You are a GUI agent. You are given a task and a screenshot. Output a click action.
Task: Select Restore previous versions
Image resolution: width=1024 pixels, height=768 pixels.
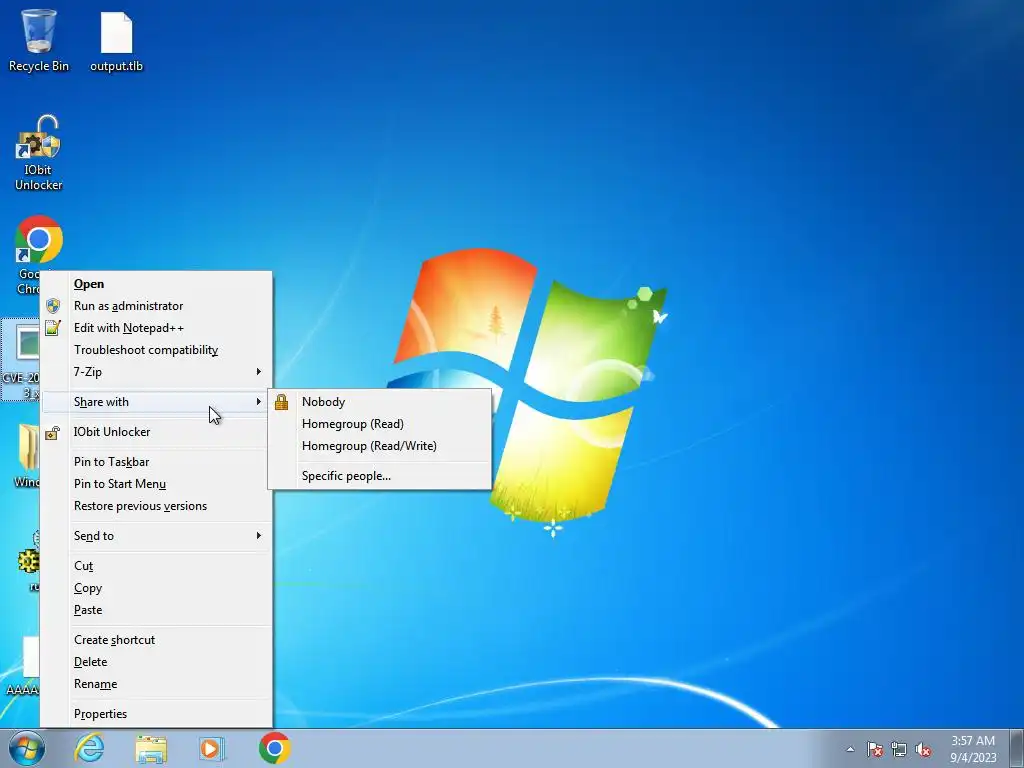pyautogui.click(x=157, y=506)
